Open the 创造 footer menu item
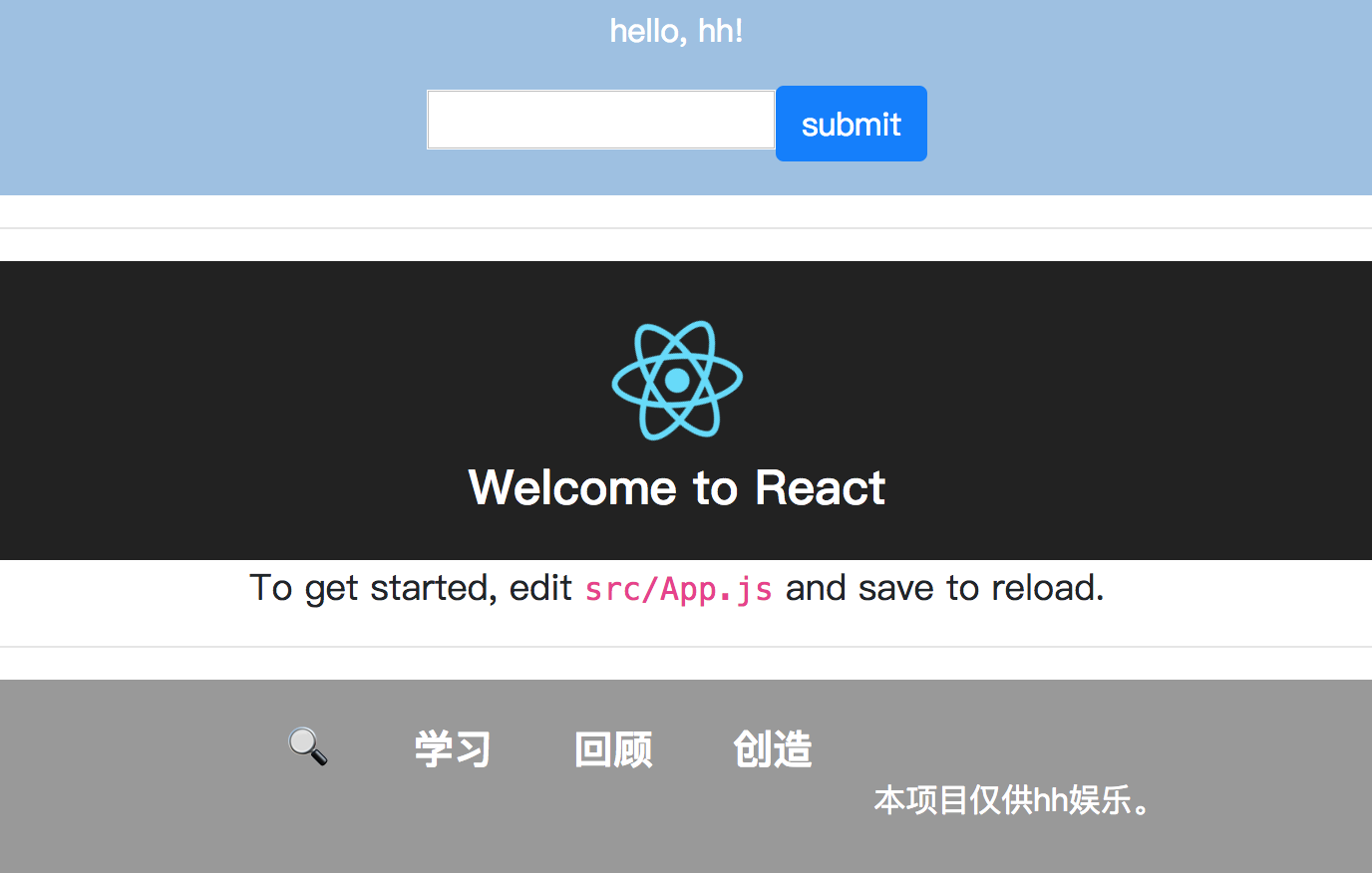 (773, 749)
